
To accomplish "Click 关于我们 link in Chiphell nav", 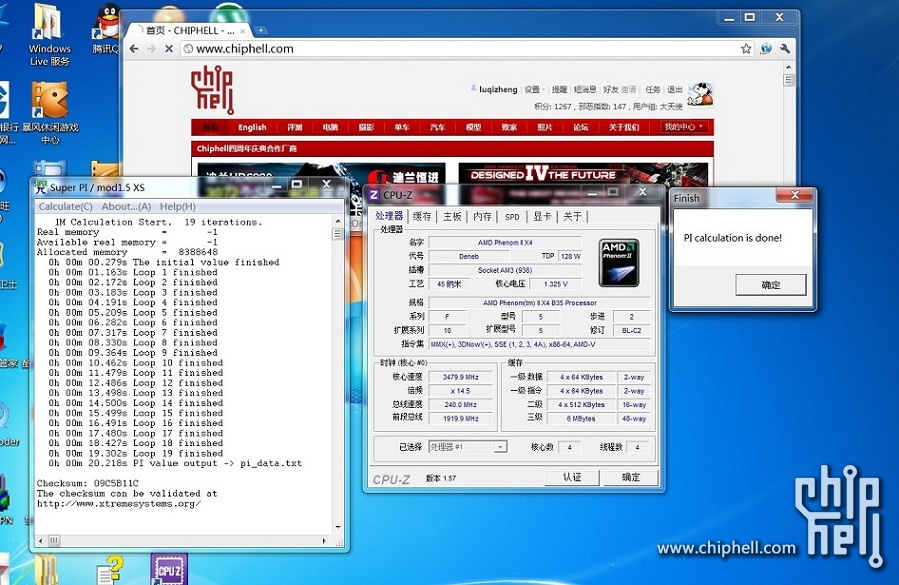I will pyautogui.click(x=624, y=127).
